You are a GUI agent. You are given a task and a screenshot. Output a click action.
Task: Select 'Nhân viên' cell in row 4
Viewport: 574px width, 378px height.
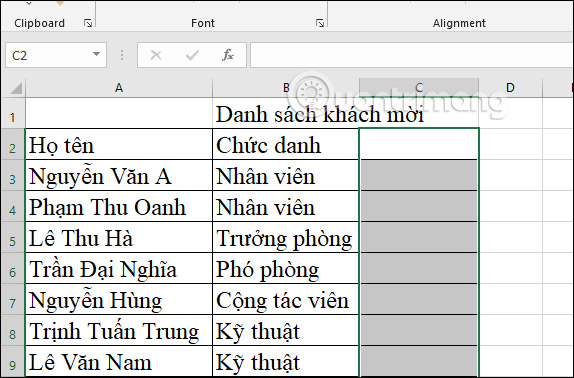286,206
